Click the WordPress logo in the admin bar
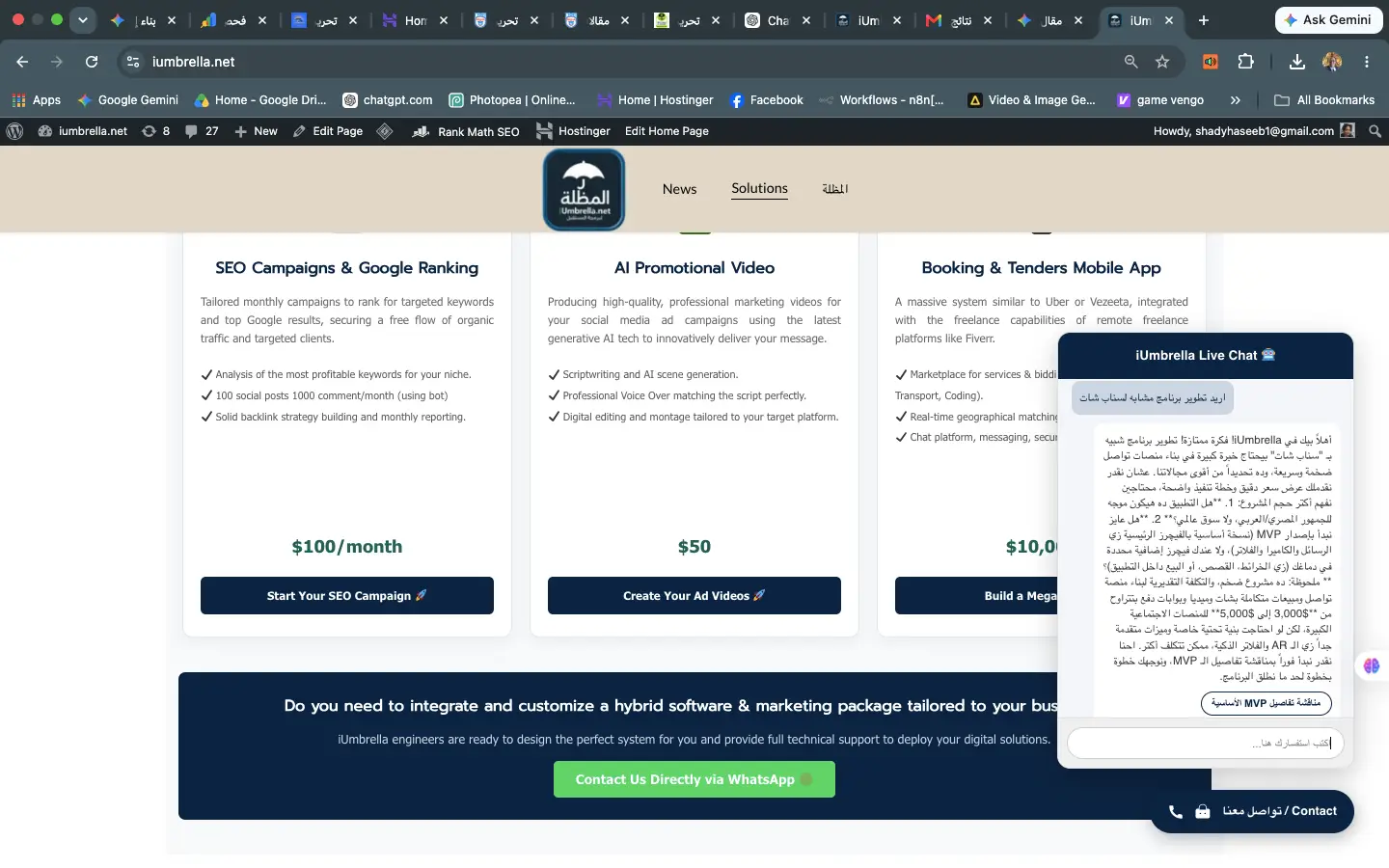Image resolution: width=1389 pixels, height=868 pixels. (x=14, y=131)
